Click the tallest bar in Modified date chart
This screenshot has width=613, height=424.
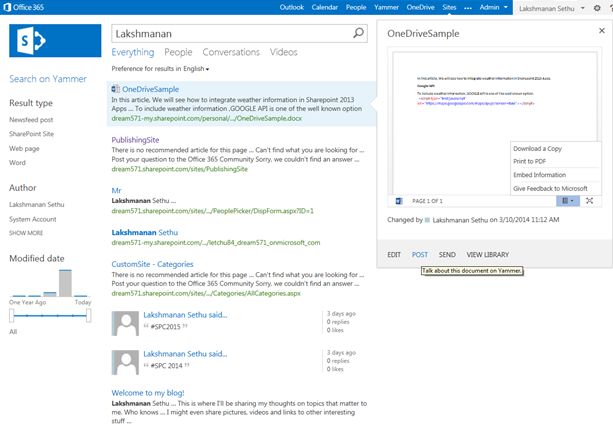(x=65, y=283)
